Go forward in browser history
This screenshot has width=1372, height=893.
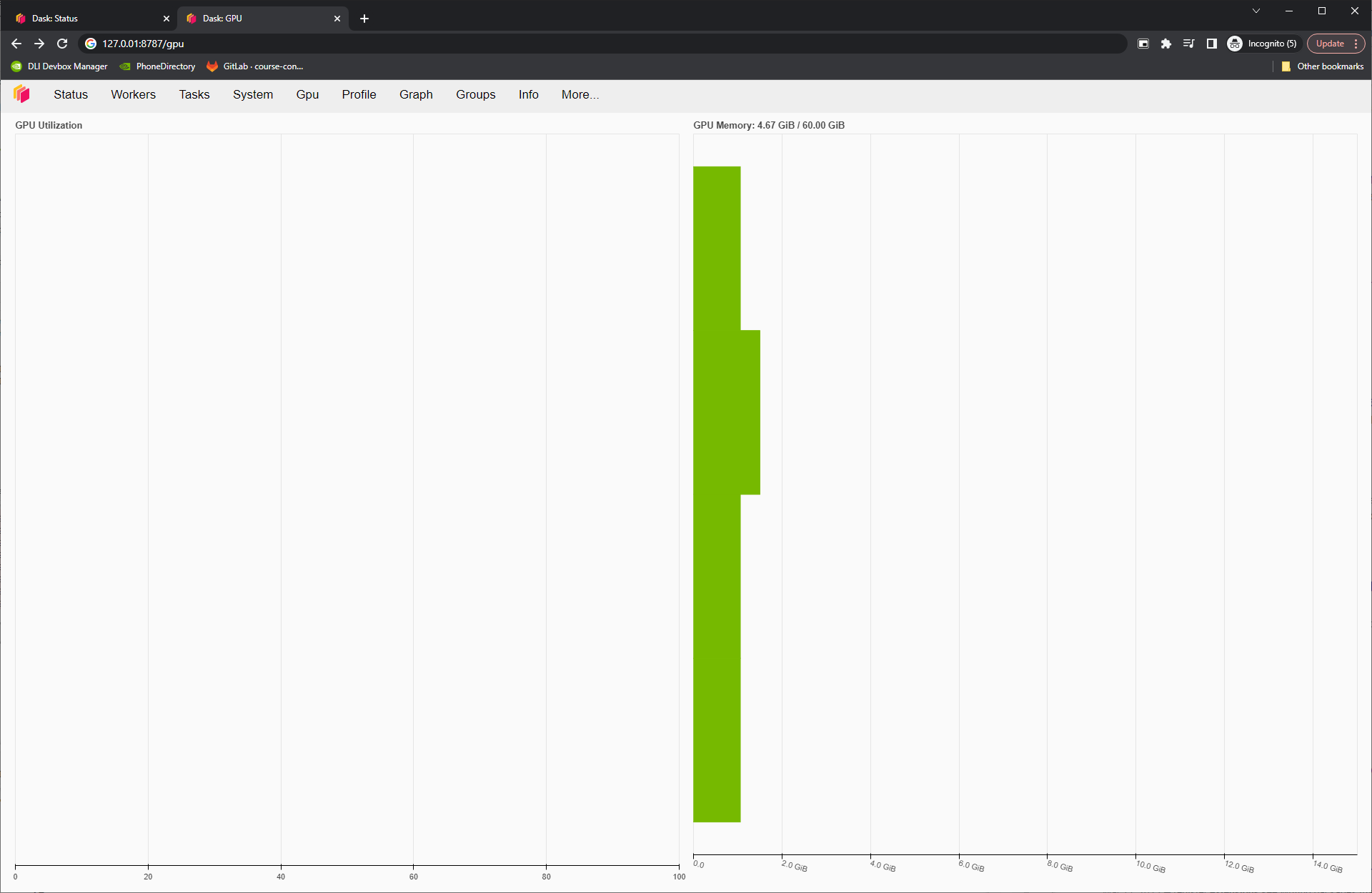[x=39, y=44]
